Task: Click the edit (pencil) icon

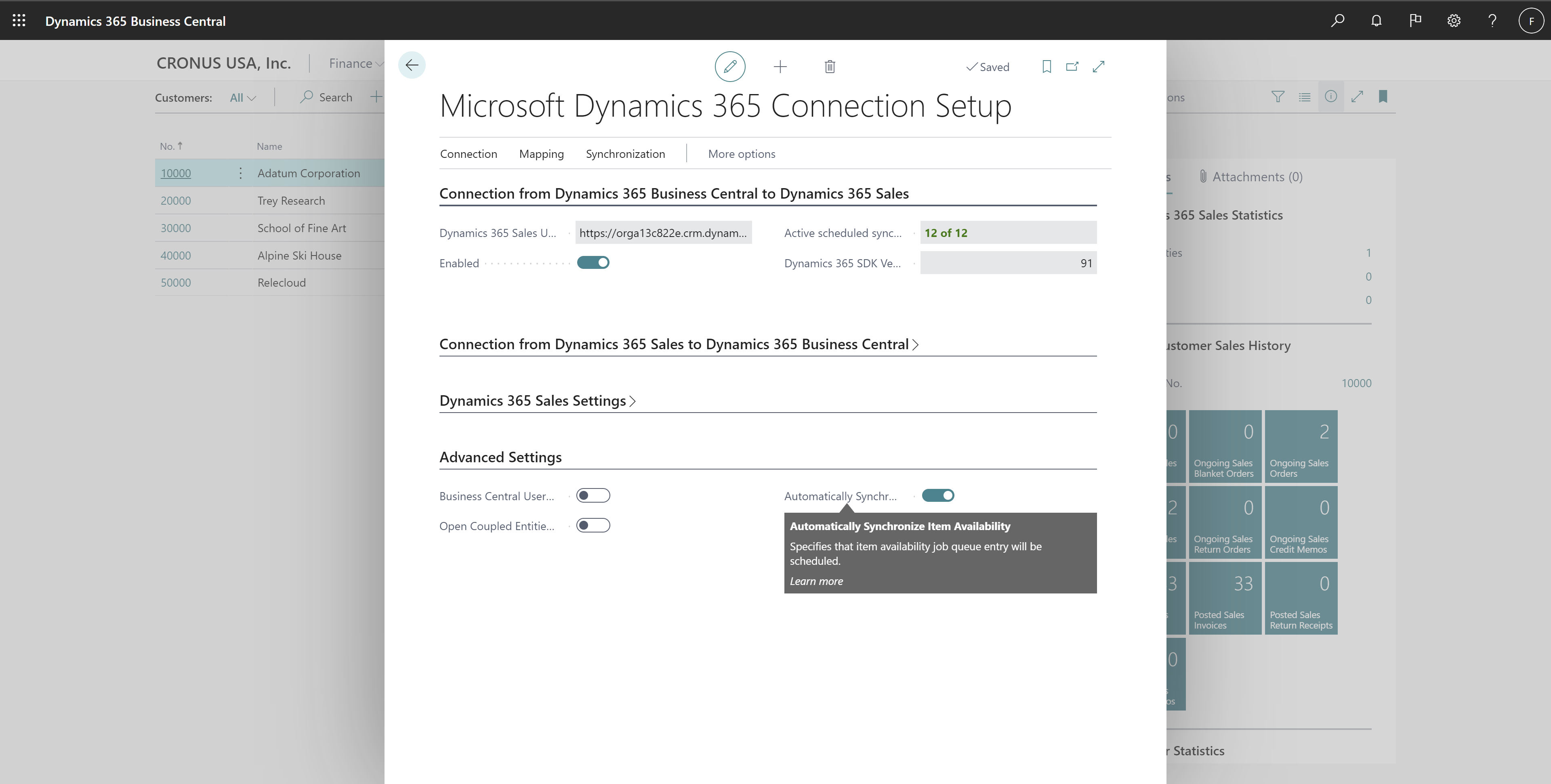Action: click(x=729, y=66)
